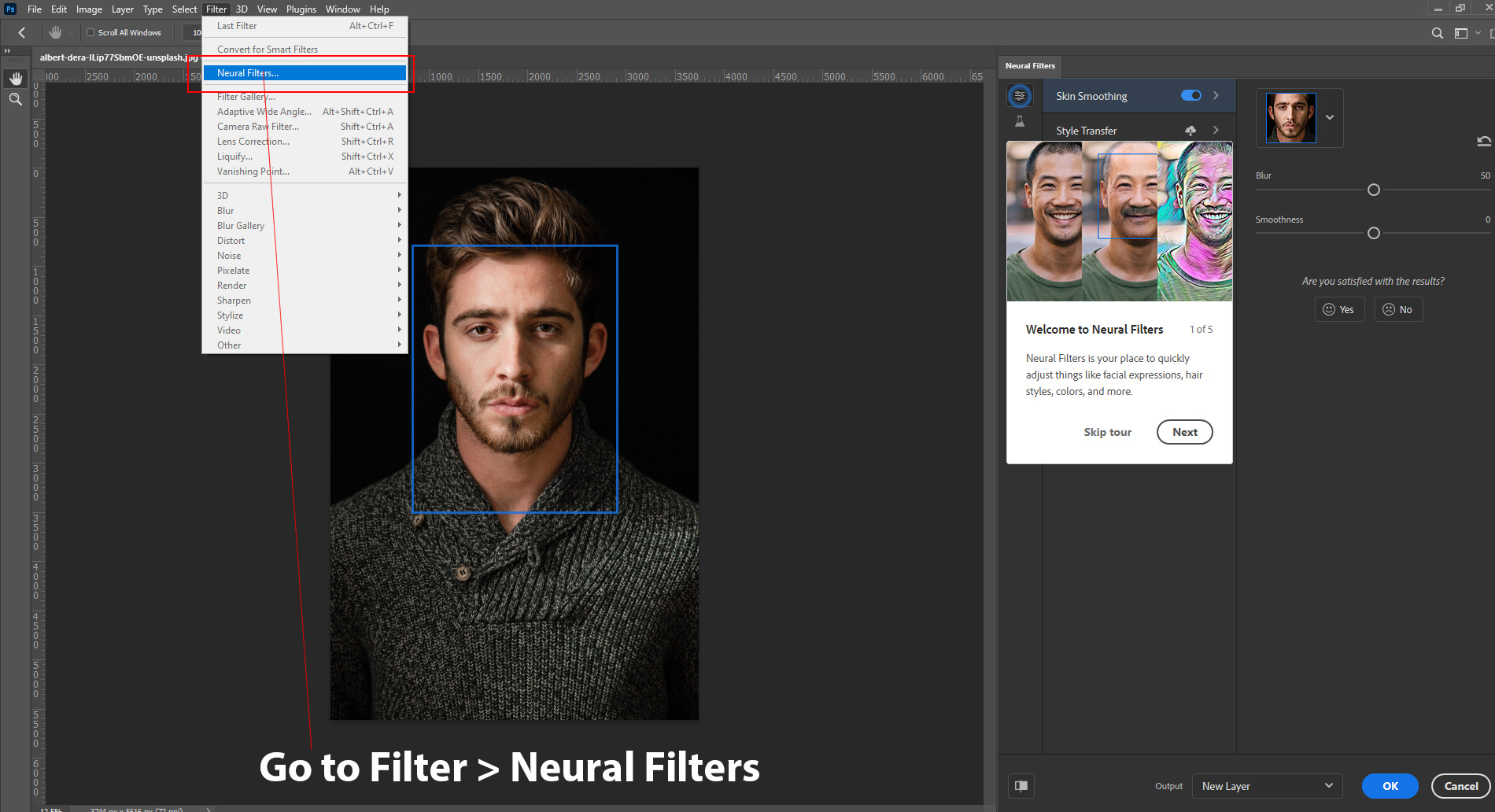This screenshot has height=812, width=1495.
Task: Download the Style Transfer filter cloud icon
Action: 1190,131
